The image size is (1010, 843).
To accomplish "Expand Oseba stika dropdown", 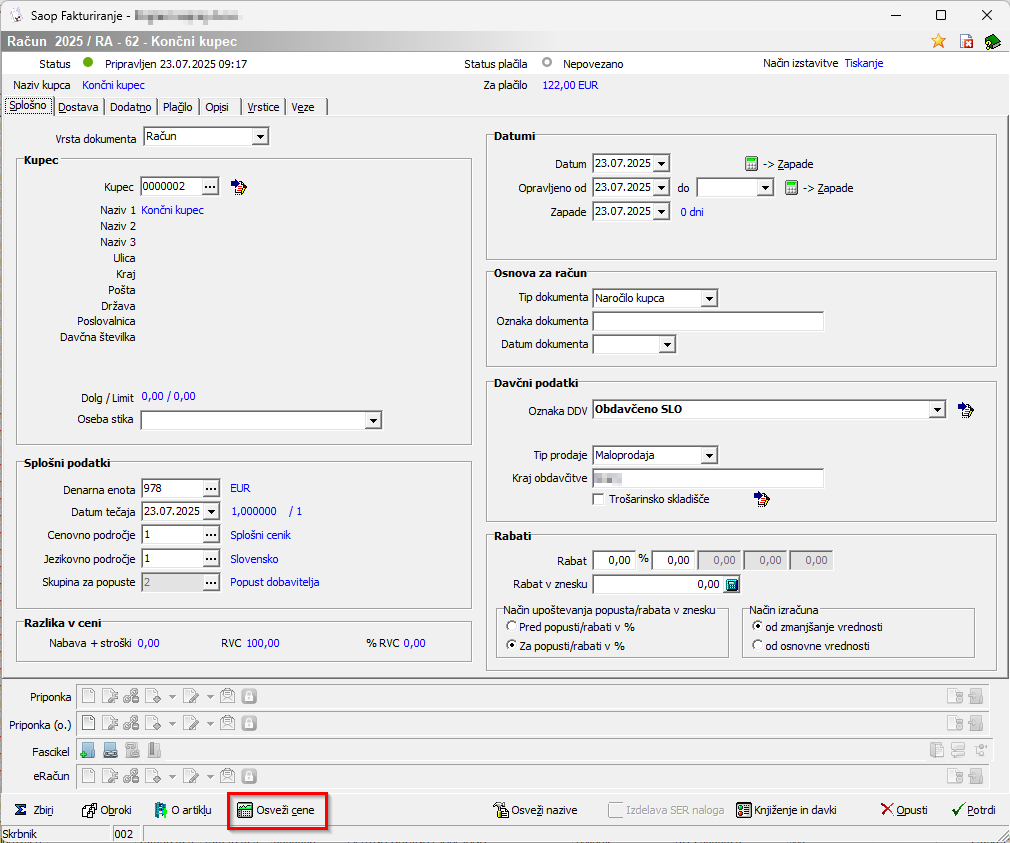I will [373, 421].
